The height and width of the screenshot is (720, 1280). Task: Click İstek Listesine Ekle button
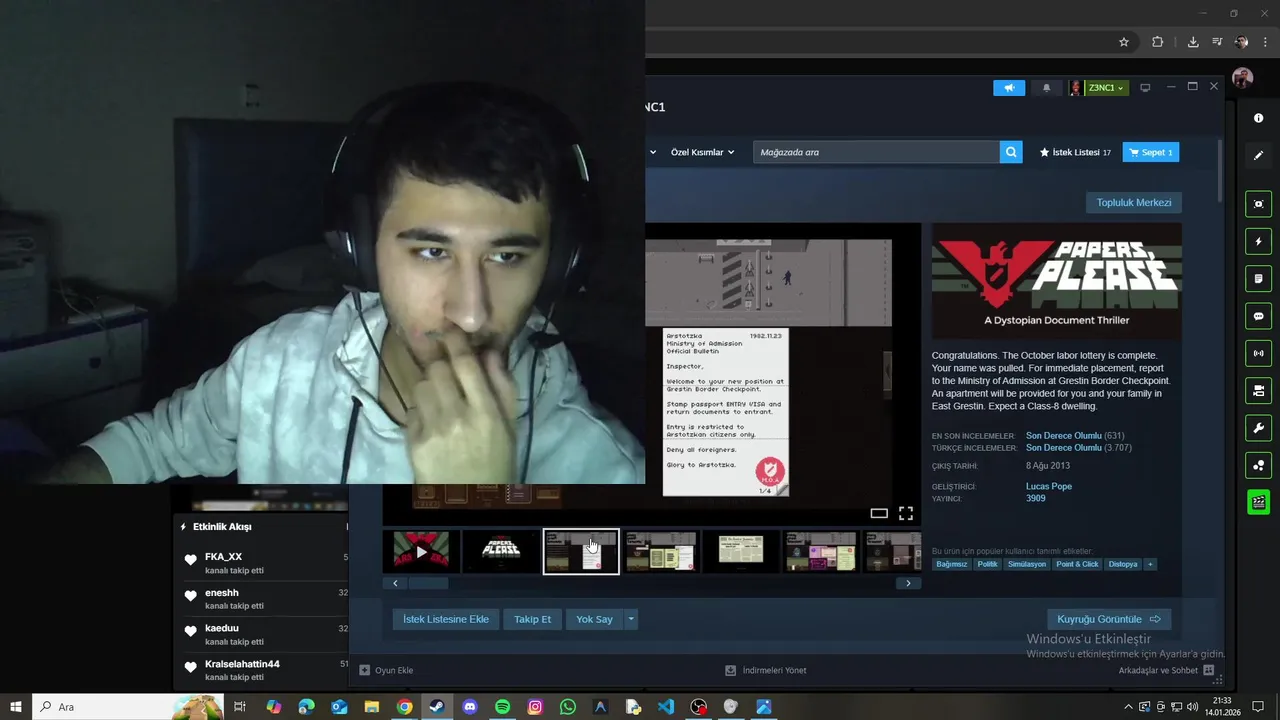coord(446,619)
